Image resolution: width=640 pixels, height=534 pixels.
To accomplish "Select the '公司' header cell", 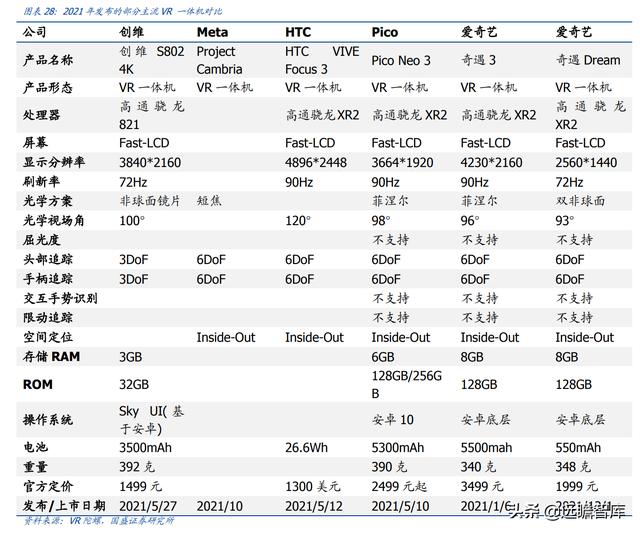I will pyautogui.click(x=35, y=32).
